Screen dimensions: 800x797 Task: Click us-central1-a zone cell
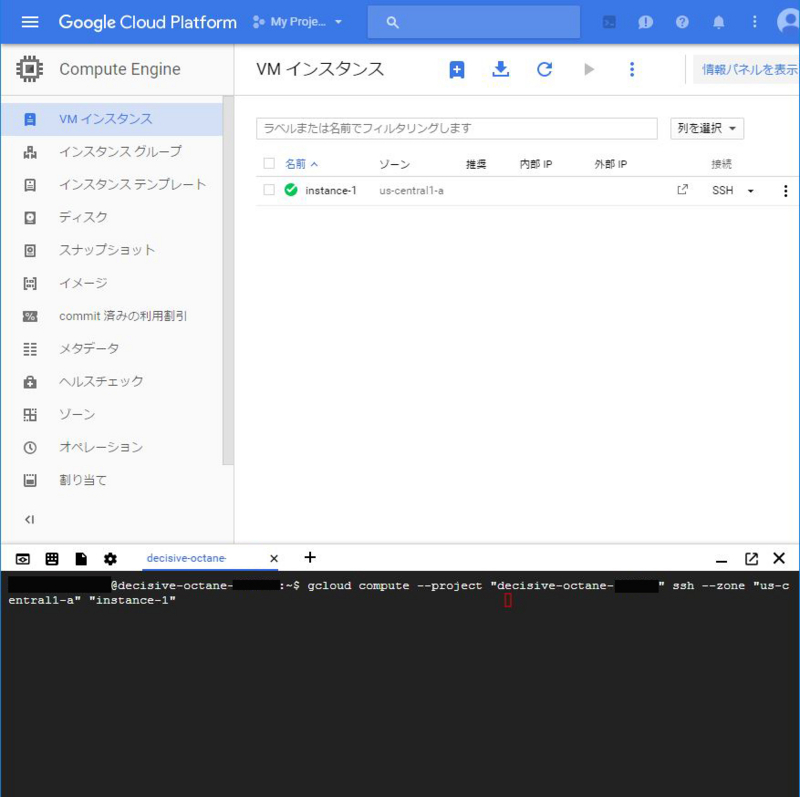[411, 190]
